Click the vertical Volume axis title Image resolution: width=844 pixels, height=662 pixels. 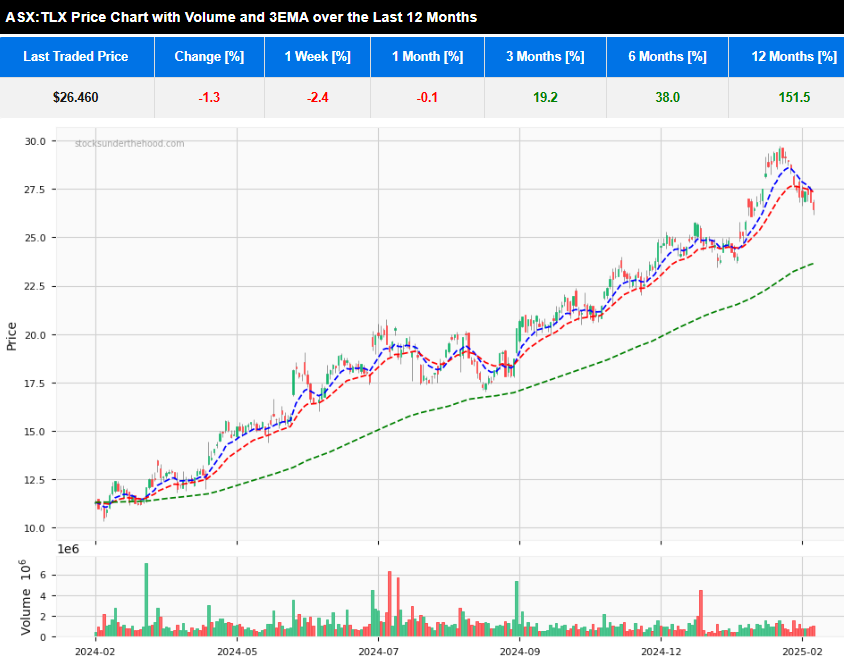[25, 597]
